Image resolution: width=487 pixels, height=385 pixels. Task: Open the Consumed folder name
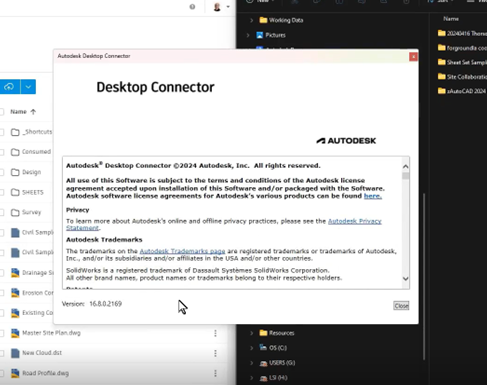37,152
